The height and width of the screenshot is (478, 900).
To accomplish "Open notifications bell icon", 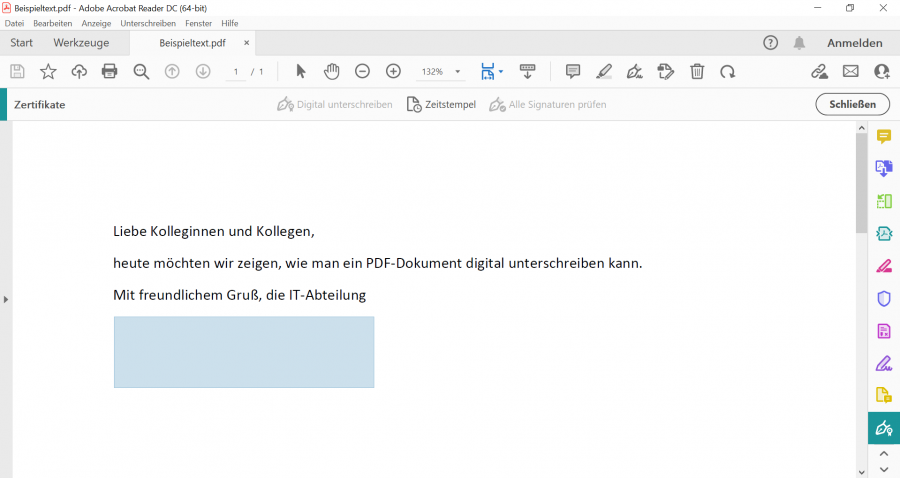I will (799, 43).
